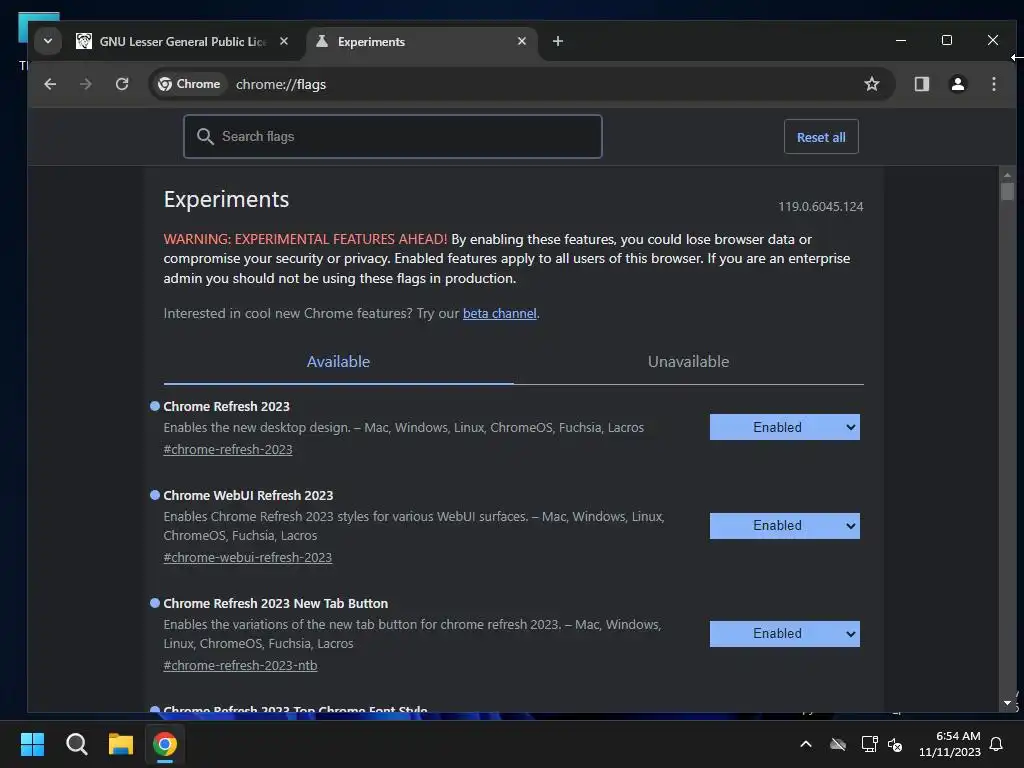Click the Chrome Refresh 2023 flag title
This screenshot has height=768, width=1024.
227,406
